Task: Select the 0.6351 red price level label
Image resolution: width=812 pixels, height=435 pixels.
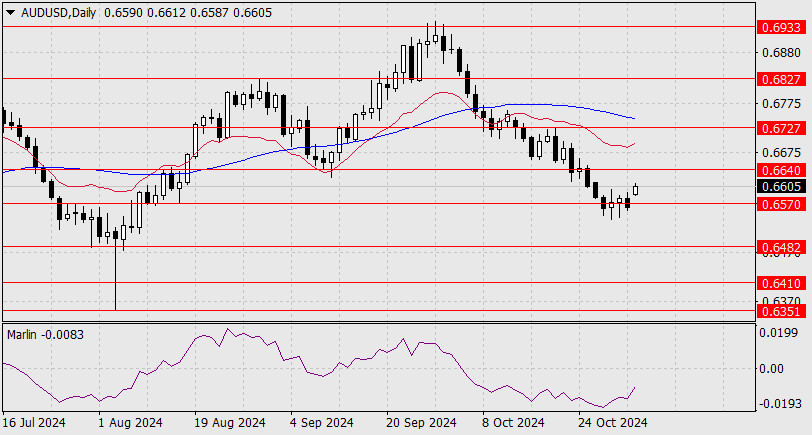Action: tap(781, 311)
